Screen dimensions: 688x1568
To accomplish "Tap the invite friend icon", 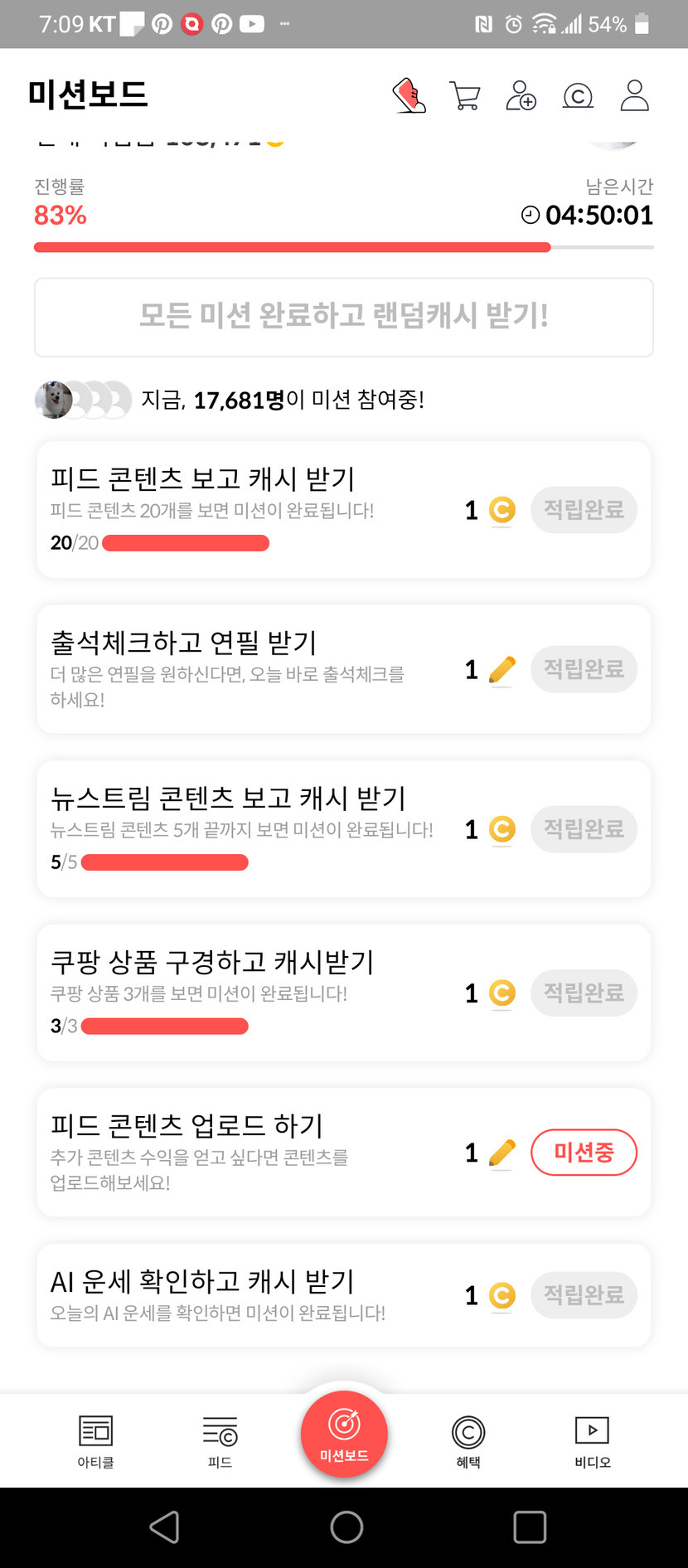I will tap(521, 95).
